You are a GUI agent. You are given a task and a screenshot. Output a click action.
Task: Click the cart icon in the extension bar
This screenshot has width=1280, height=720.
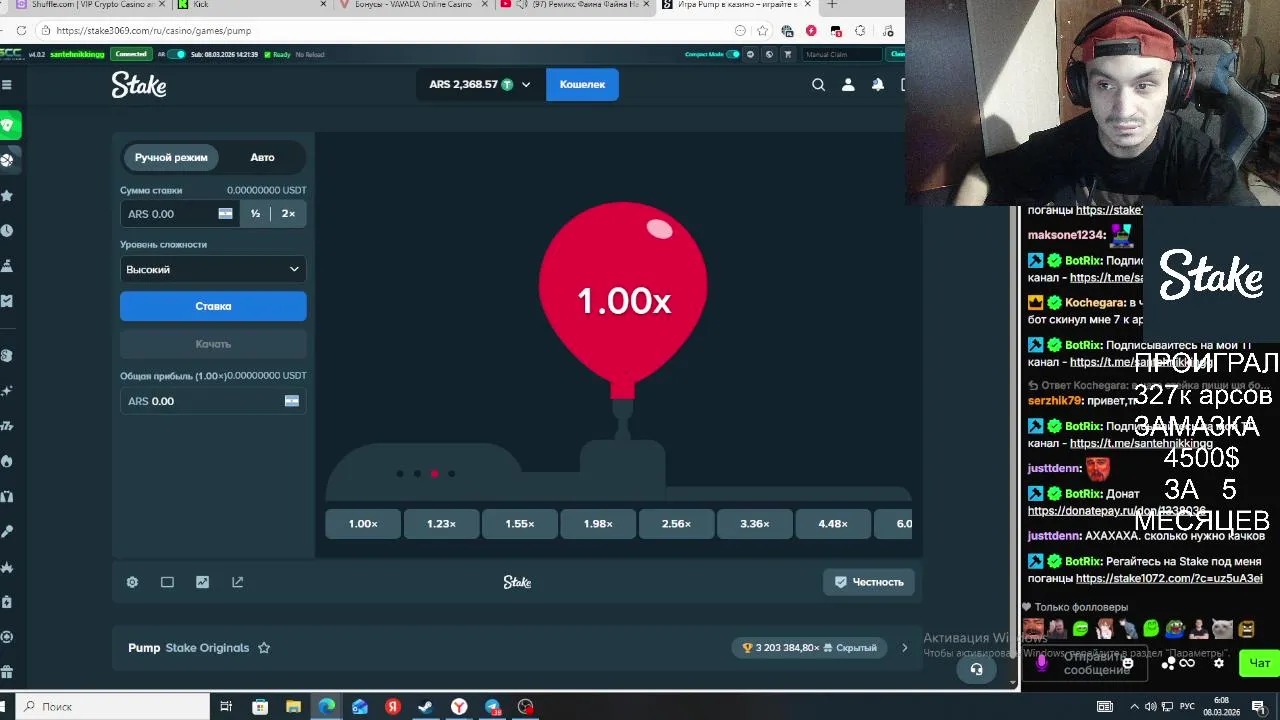(788, 54)
